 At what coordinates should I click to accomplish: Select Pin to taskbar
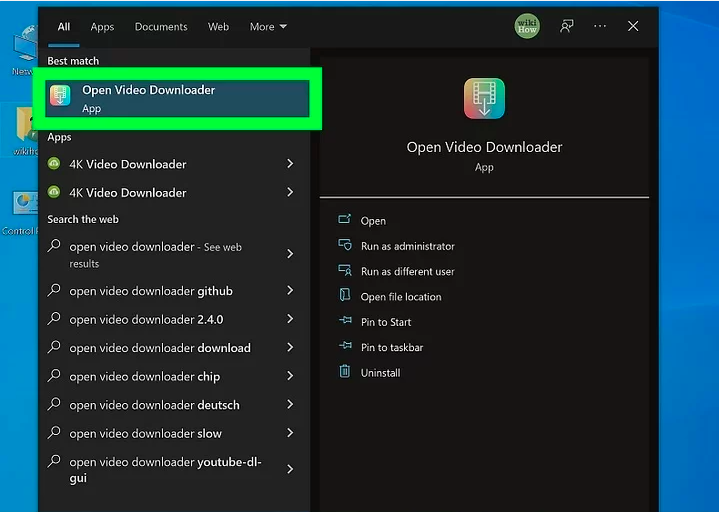392,347
